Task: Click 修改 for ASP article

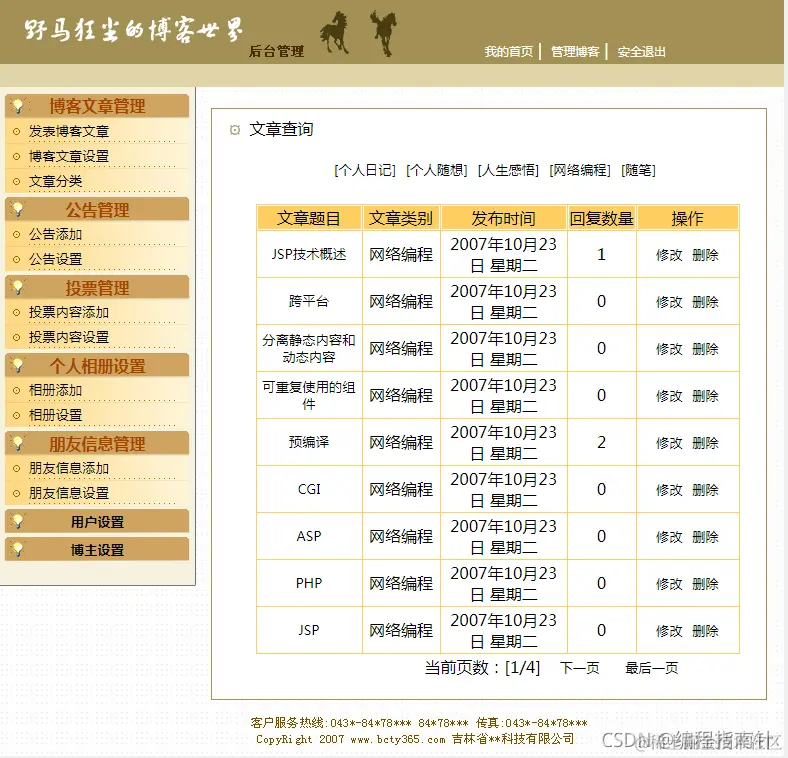Action: click(669, 537)
